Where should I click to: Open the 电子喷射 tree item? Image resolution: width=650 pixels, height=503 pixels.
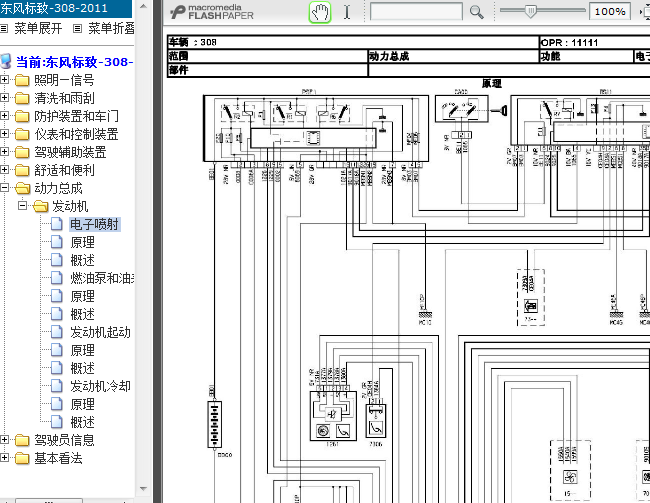point(95,224)
